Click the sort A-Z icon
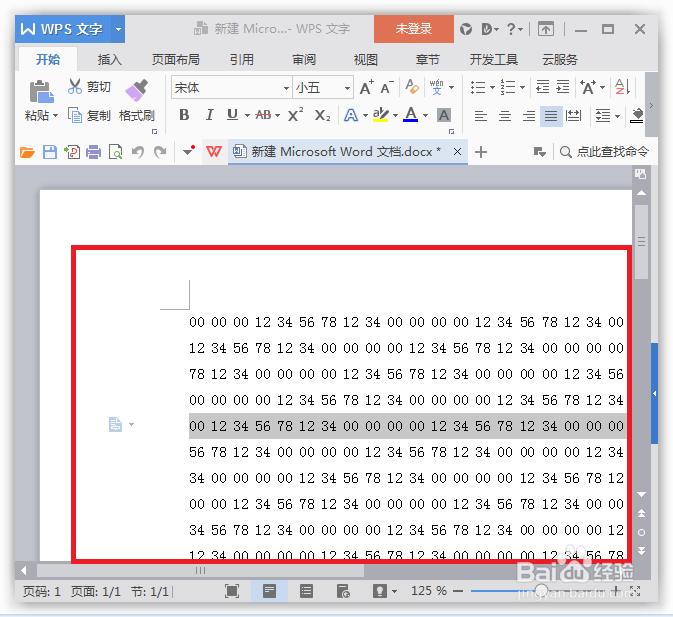Screen dimensions: 673x617 point(622,87)
